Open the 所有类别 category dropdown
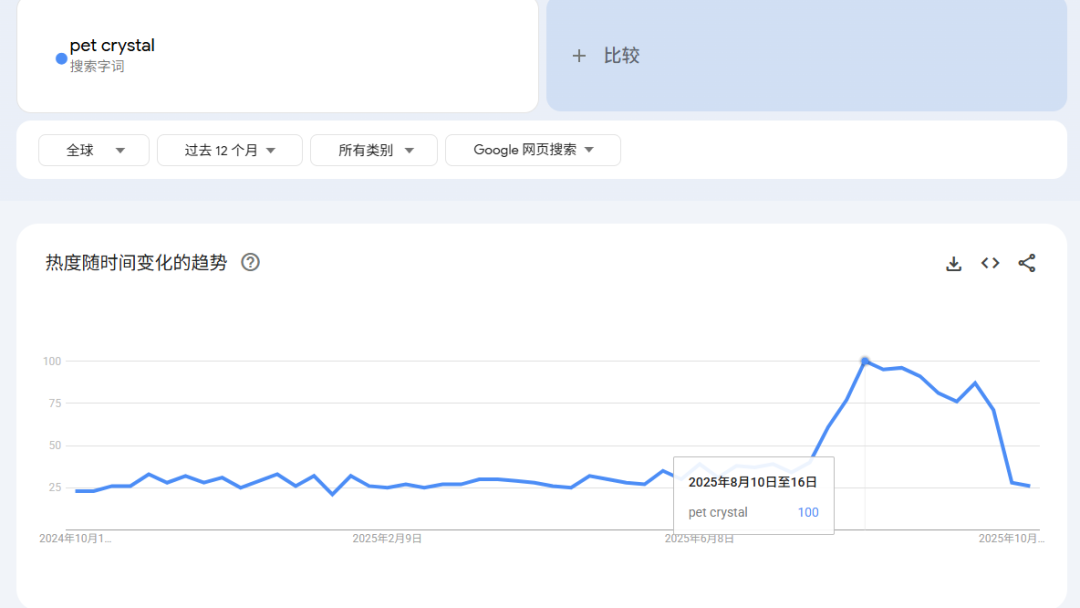Viewport: 1080px width, 608px height. coord(373,150)
